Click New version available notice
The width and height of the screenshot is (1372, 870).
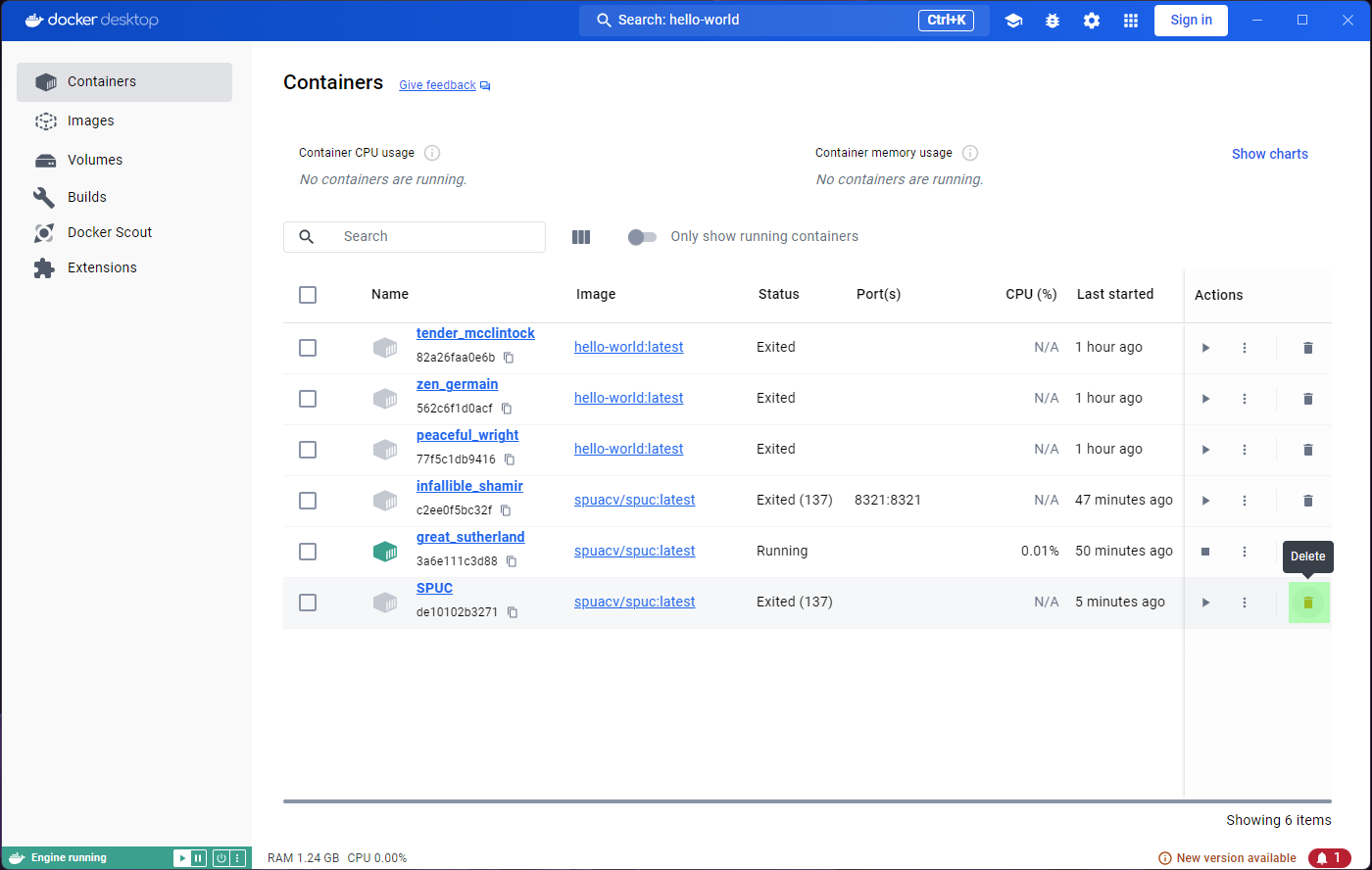pyautogui.click(x=1228, y=858)
